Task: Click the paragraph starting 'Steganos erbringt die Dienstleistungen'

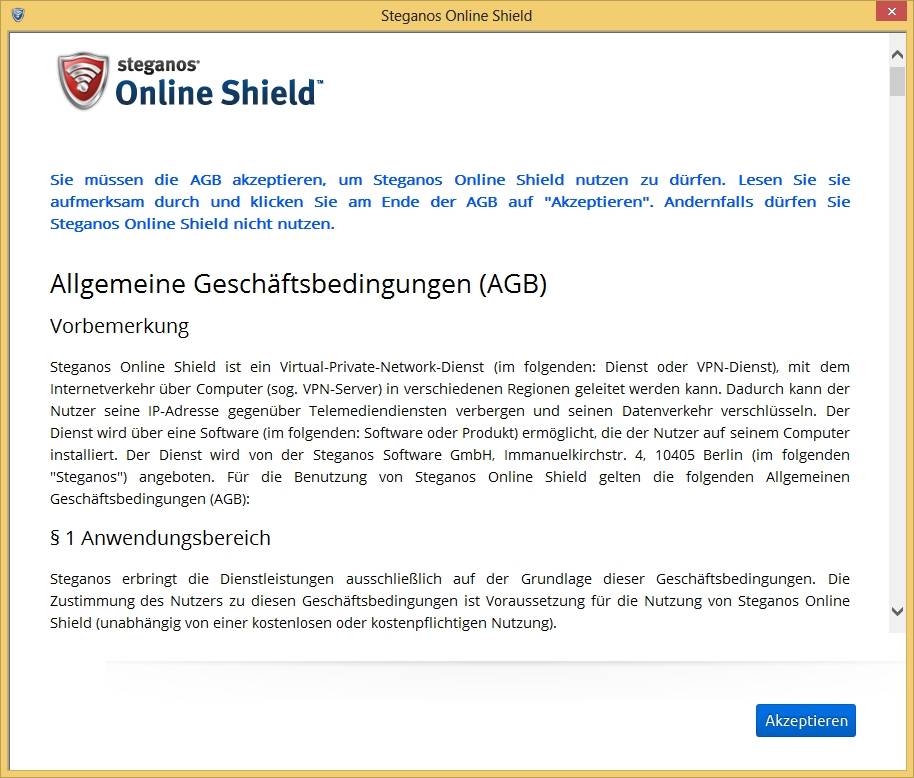Action: [450, 601]
